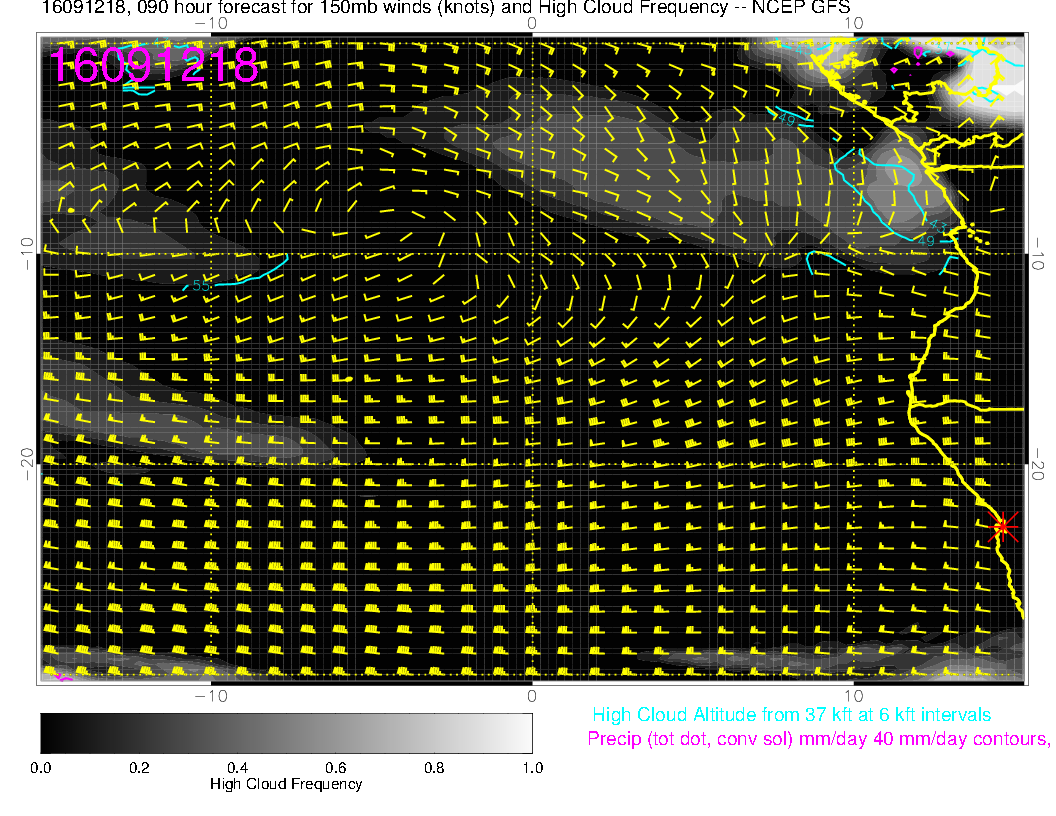Click the High Cloud Frequency colorbar caption
Image resolution: width=1056 pixels, height=816 pixels.
pos(286,784)
